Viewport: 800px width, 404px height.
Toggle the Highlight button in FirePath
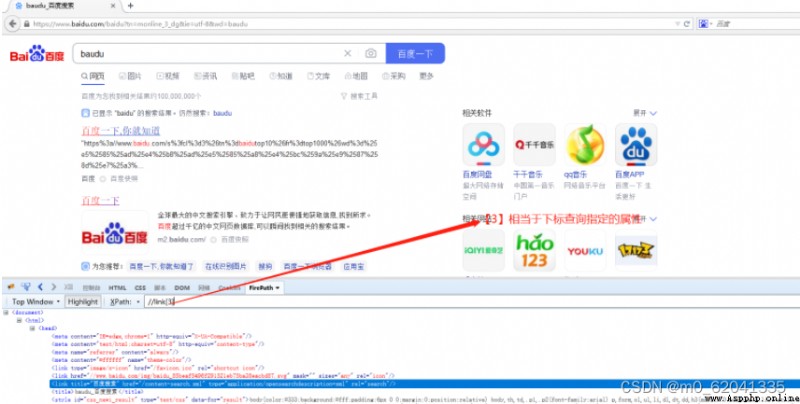(x=83, y=301)
